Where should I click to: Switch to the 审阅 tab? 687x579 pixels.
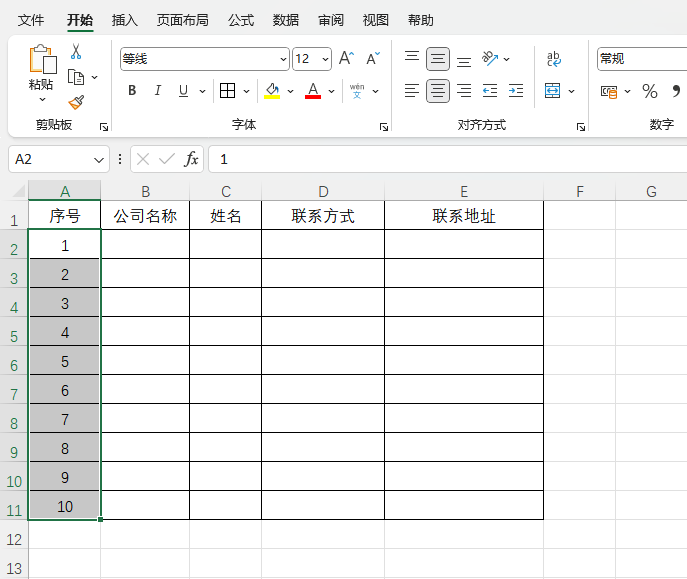click(331, 20)
